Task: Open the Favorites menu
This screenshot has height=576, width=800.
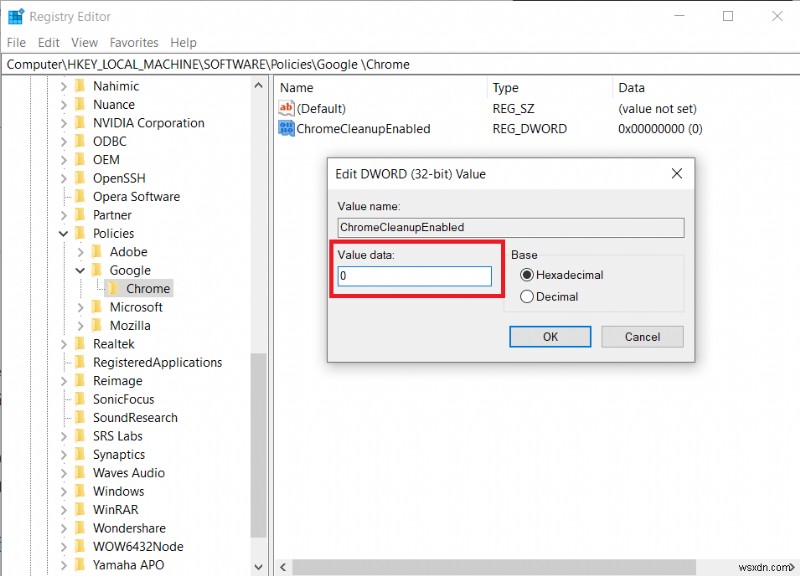Action: [x=134, y=42]
